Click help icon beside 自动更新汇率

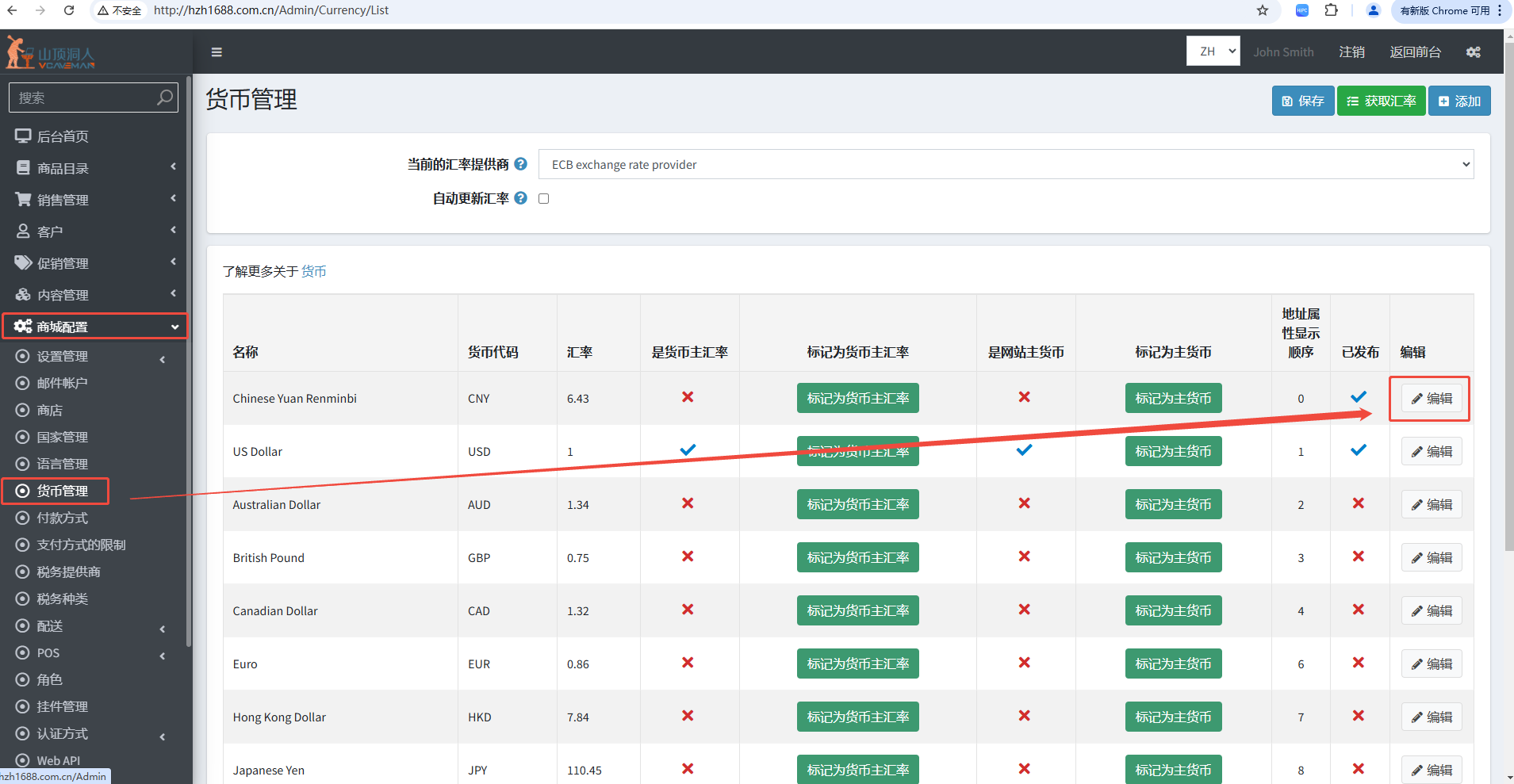point(520,198)
